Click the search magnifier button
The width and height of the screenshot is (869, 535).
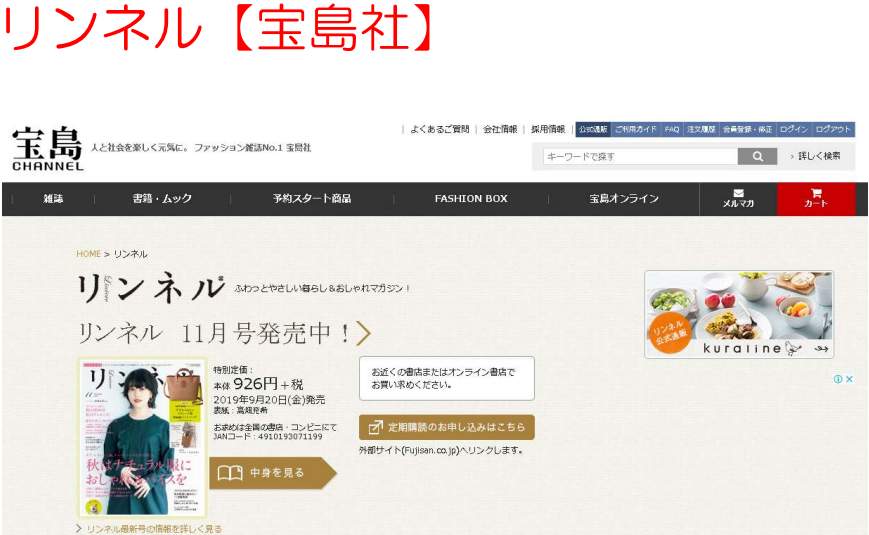click(x=757, y=156)
